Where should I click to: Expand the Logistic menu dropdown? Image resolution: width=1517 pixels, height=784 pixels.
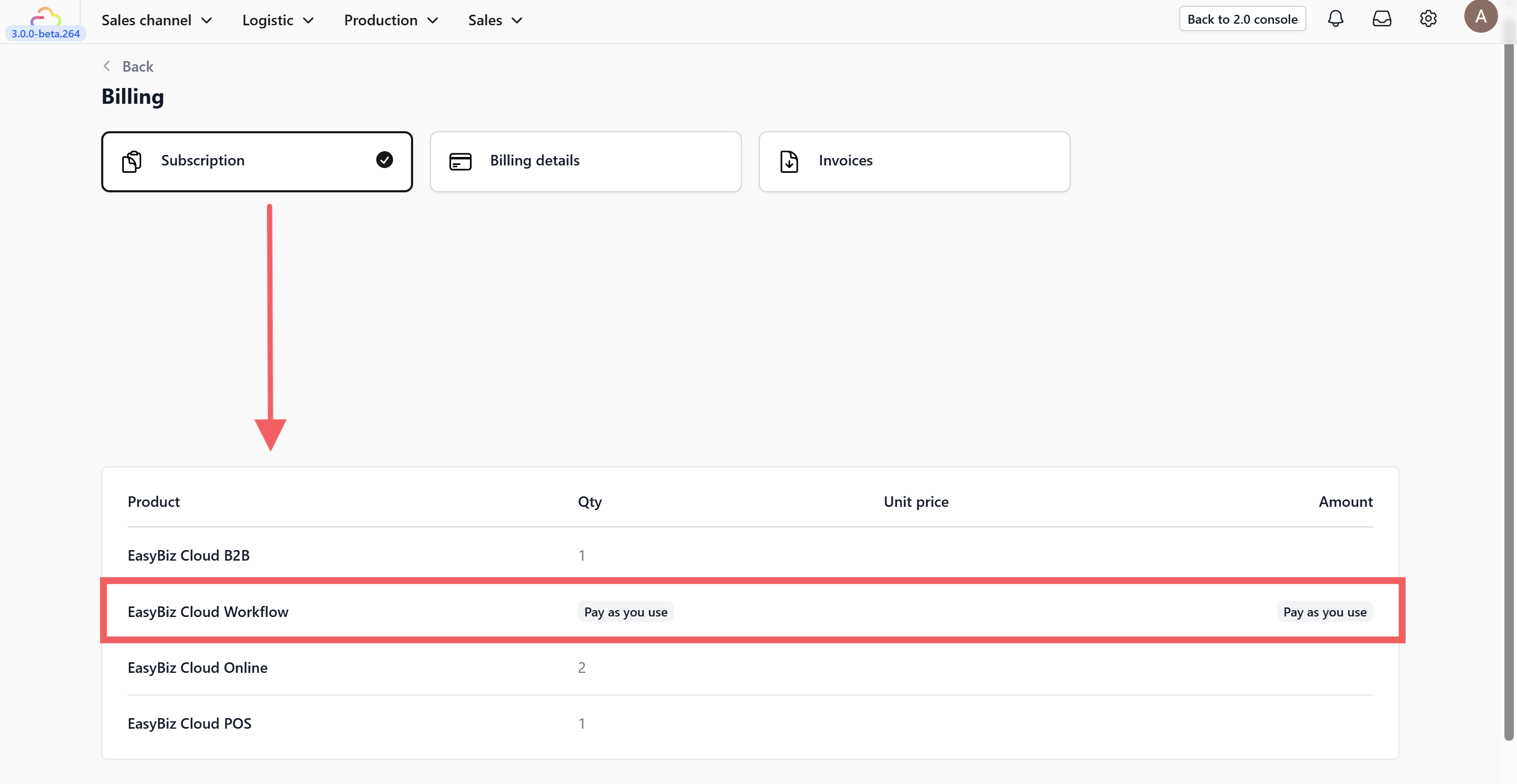[277, 20]
